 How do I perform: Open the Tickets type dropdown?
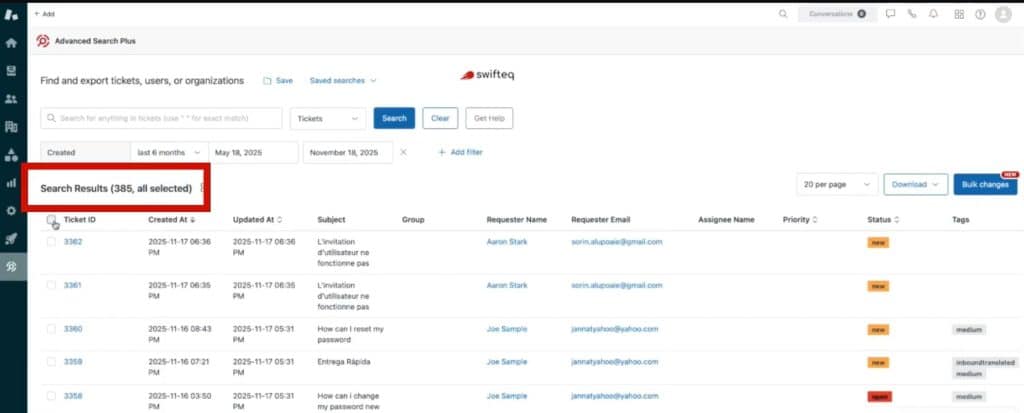pyautogui.click(x=328, y=118)
